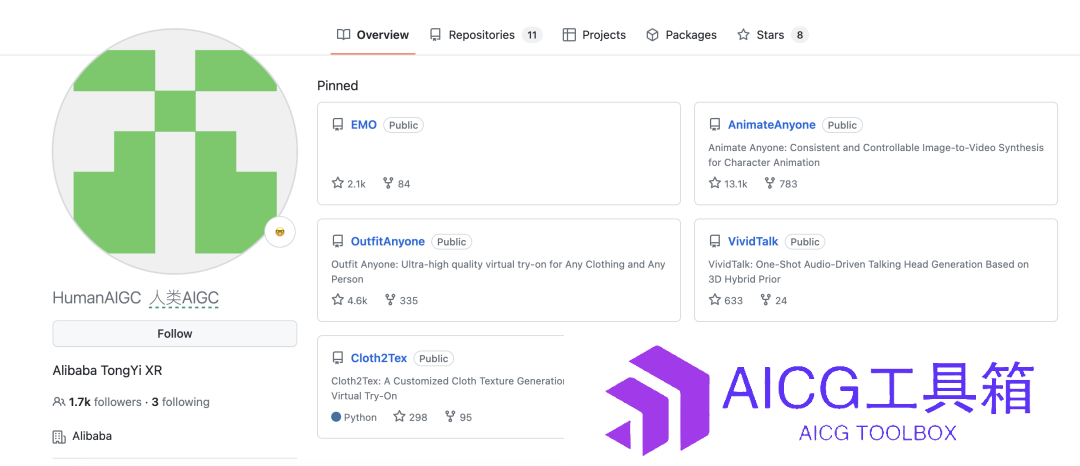Click the HumanAIGC username text

[x=97, y=298]
